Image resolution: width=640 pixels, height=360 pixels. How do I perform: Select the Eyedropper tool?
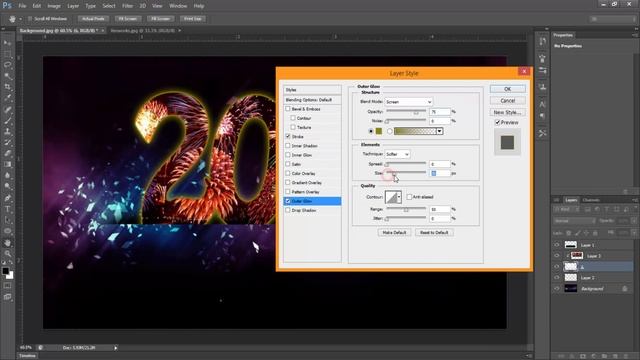(x=7, y=98)
